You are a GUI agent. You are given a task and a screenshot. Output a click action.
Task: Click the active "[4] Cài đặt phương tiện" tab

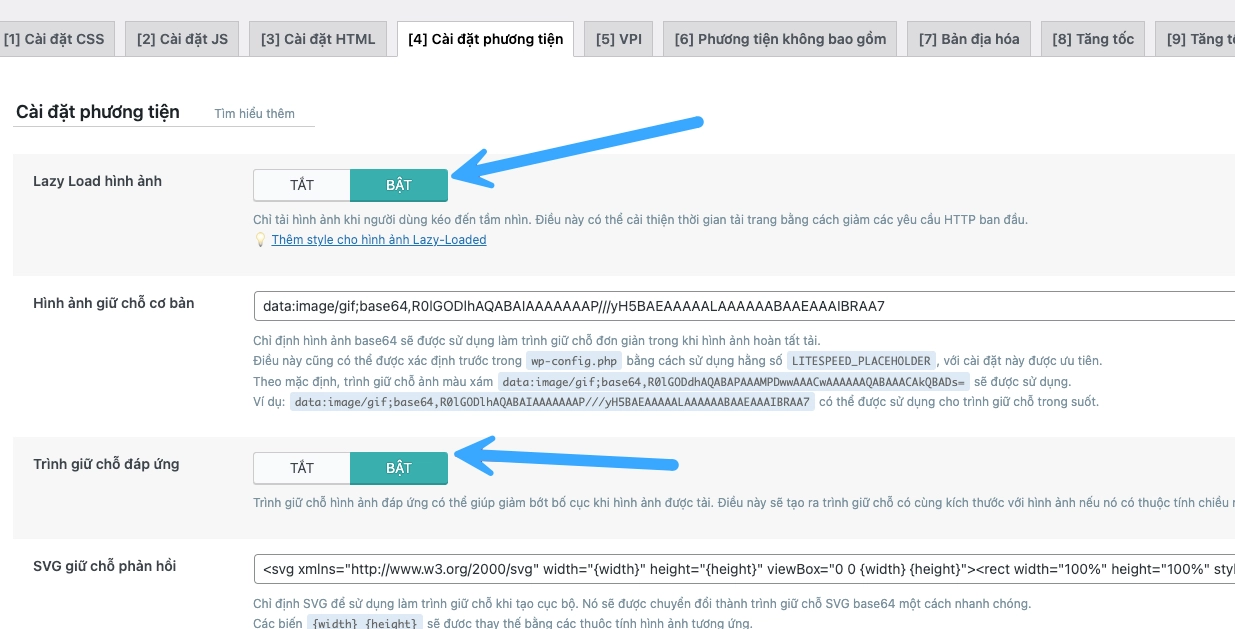[485, 41]
